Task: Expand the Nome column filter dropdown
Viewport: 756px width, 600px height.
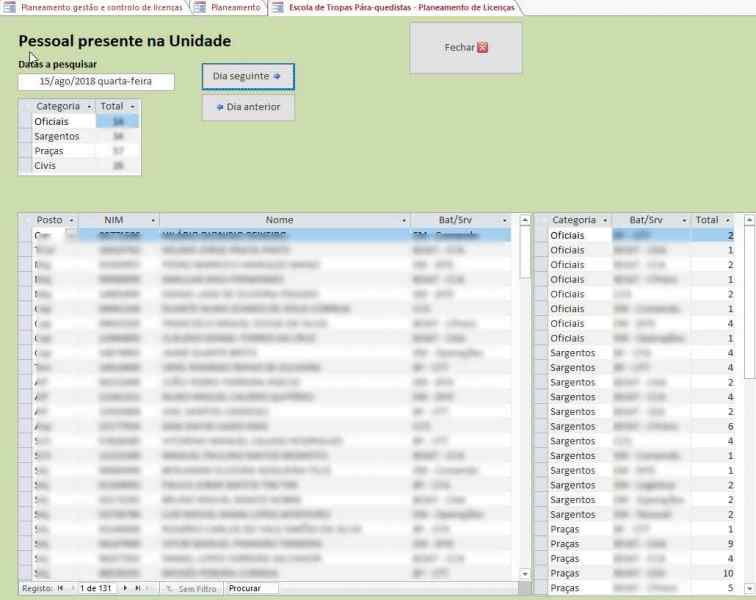Action: point(403,220)
